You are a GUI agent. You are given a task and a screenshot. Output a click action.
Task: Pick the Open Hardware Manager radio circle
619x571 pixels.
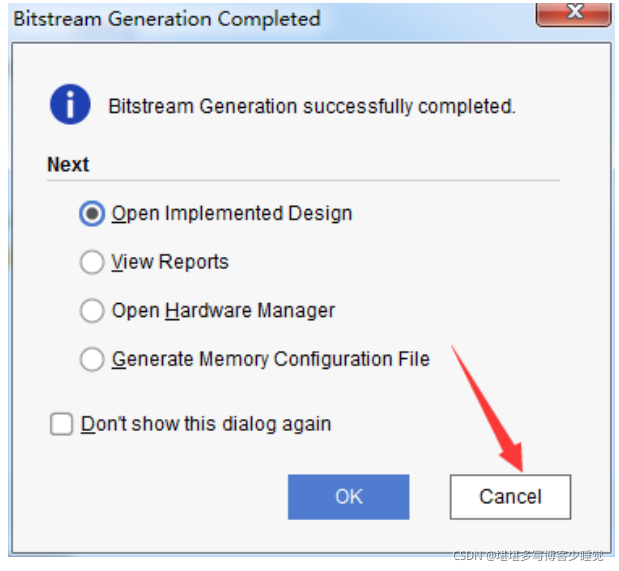tap(92, 311)
